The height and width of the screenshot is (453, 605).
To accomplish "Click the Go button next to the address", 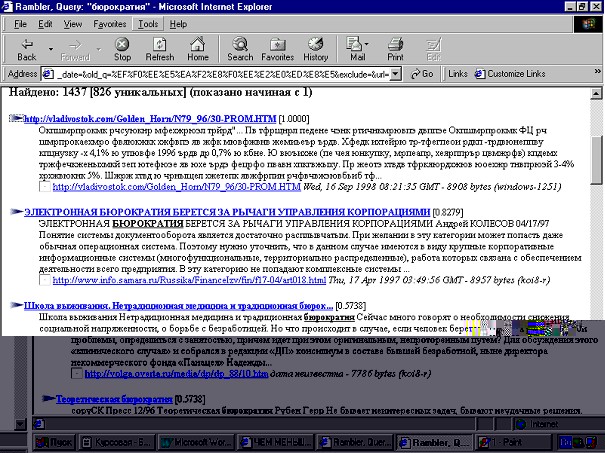I will (422, 74).
